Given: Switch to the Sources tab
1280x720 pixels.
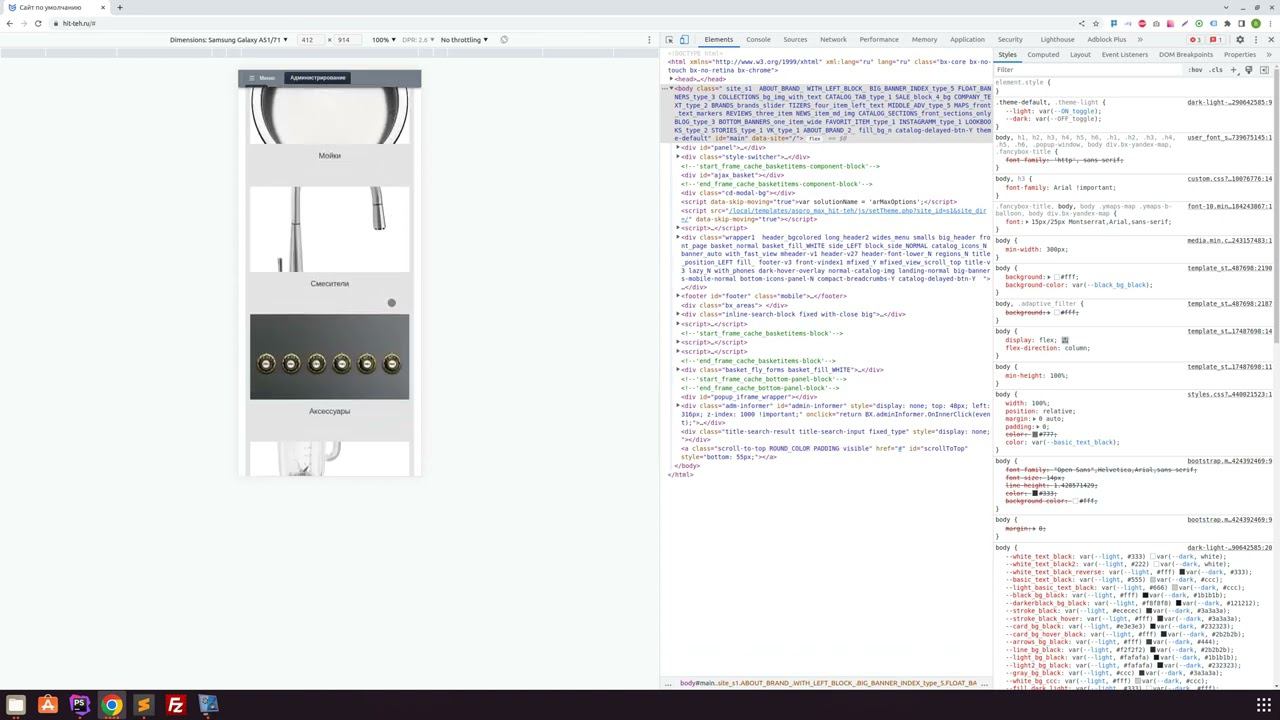Looking at the screenshot, I should tap(795, 40).
